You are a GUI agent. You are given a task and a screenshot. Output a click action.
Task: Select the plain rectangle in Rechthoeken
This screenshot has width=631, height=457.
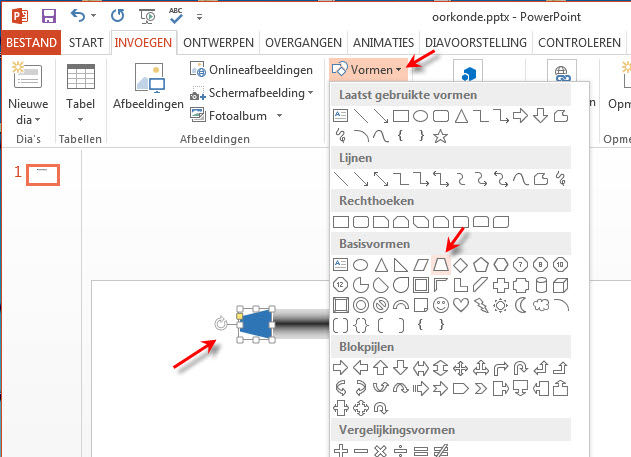pyautogui.click(x=341, y=222)
